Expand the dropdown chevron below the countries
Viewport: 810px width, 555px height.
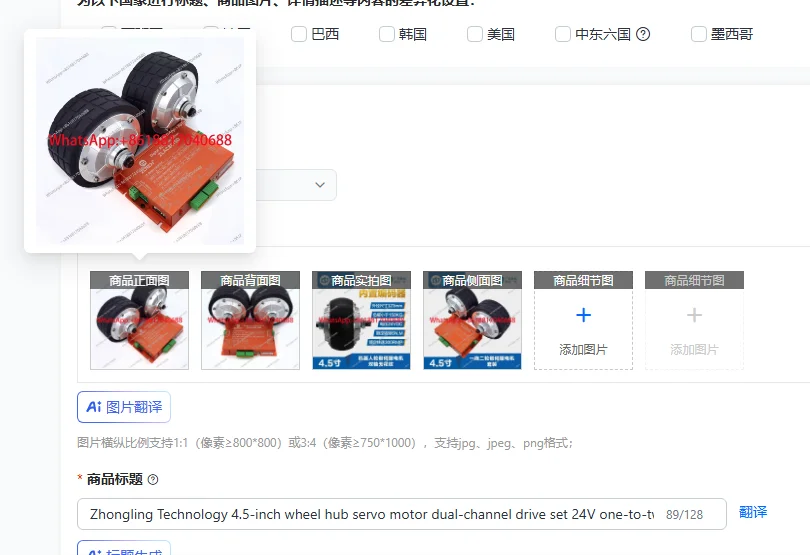pyautogui.click(x=320, y=184)
